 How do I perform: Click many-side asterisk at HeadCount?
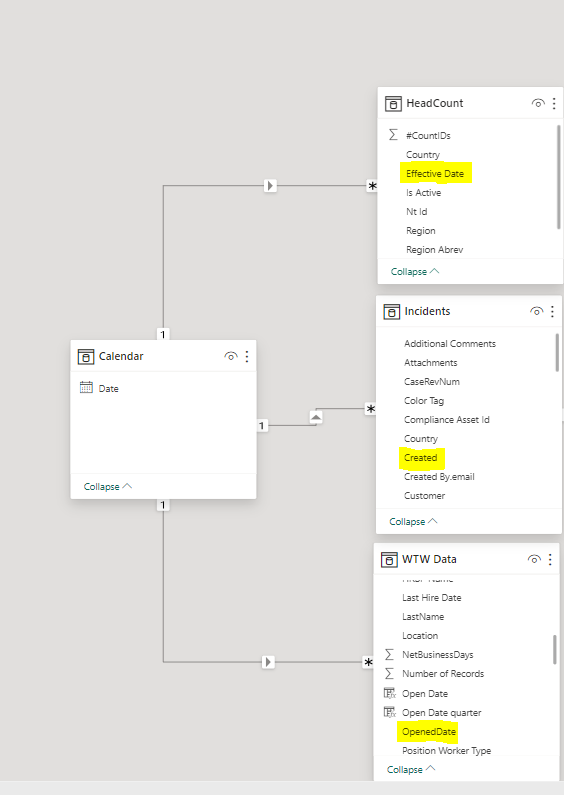point(372,186)
